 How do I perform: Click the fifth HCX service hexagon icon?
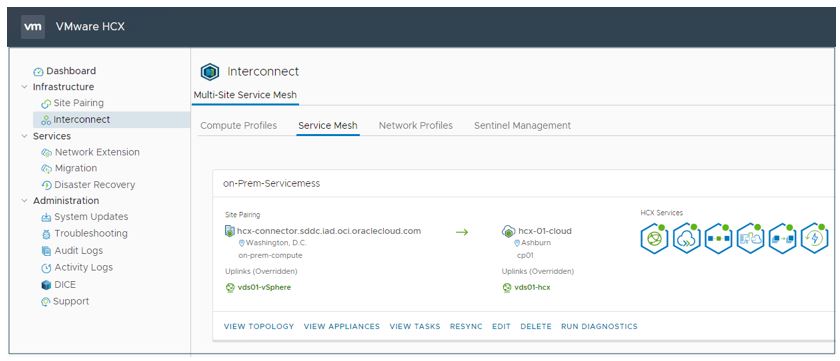tap(782, 238)
